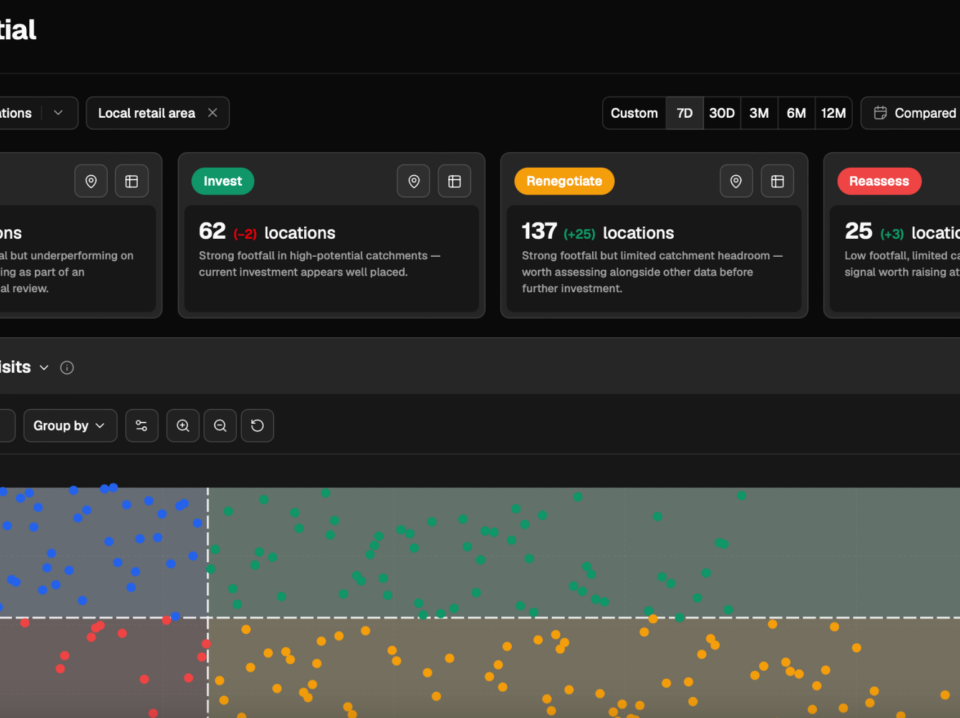Click the '62' locations count
Image resolution: width=960 pixels, height=718 pixels.
pyautogui.click(x=212, y=231)
